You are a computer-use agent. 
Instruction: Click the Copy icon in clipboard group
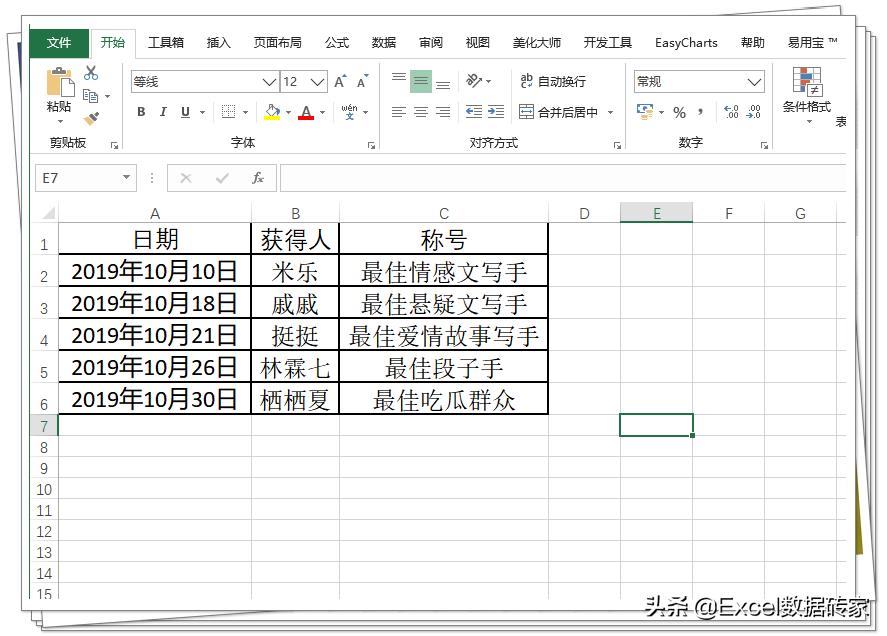click(91, 96)
